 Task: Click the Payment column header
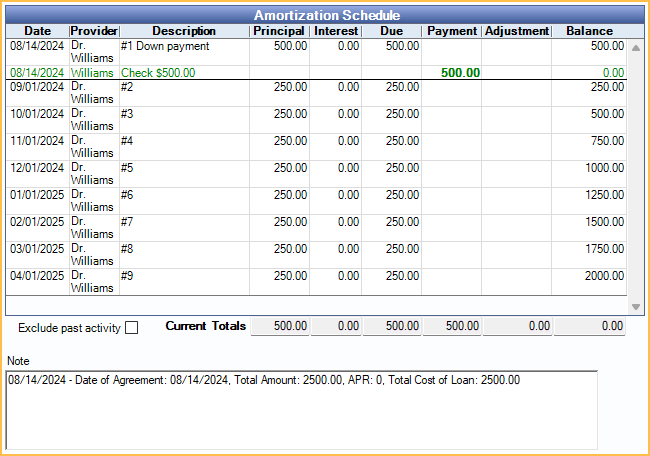[451, 31]
